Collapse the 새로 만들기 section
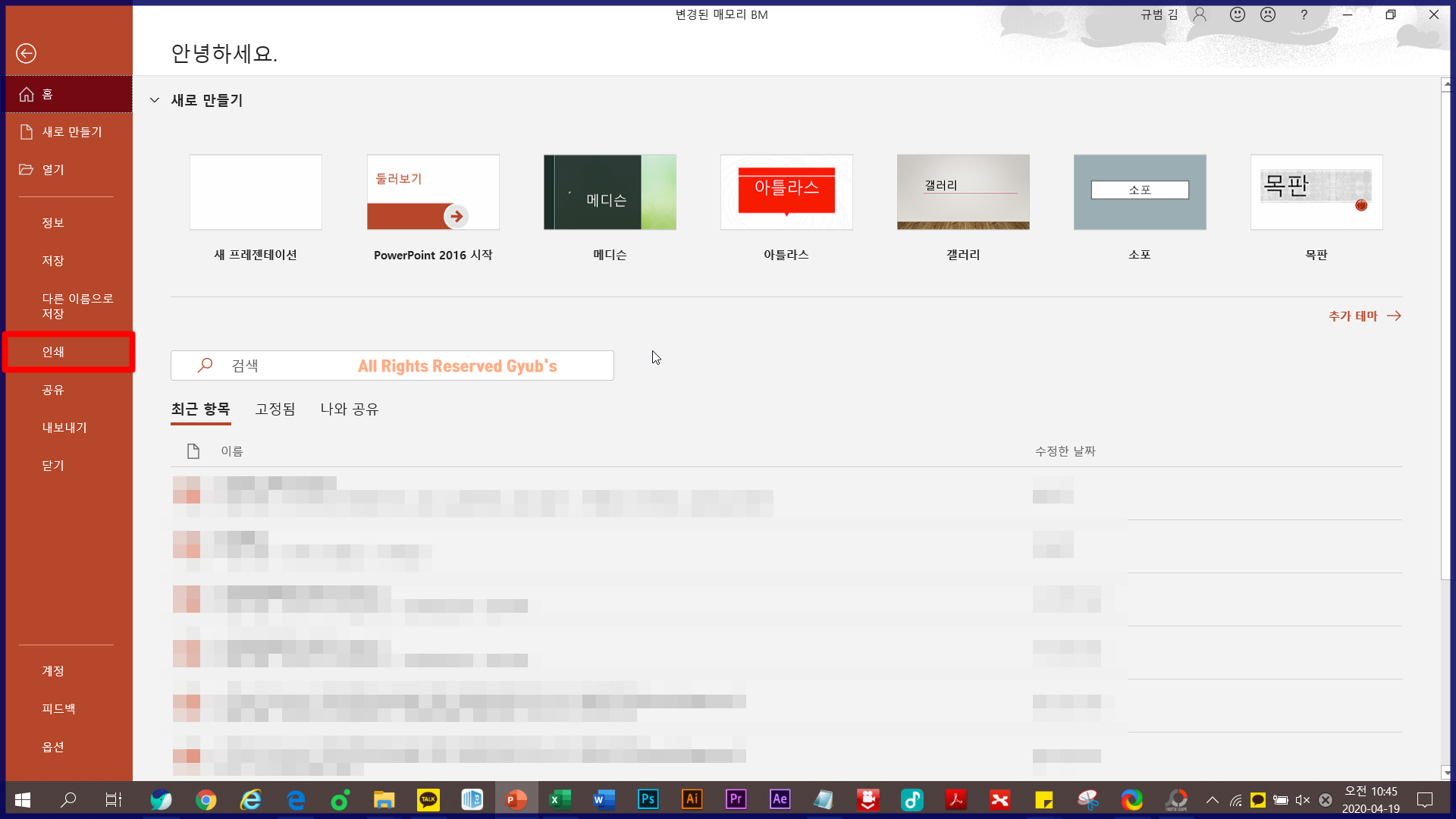1456x819 pixels. 155,100
